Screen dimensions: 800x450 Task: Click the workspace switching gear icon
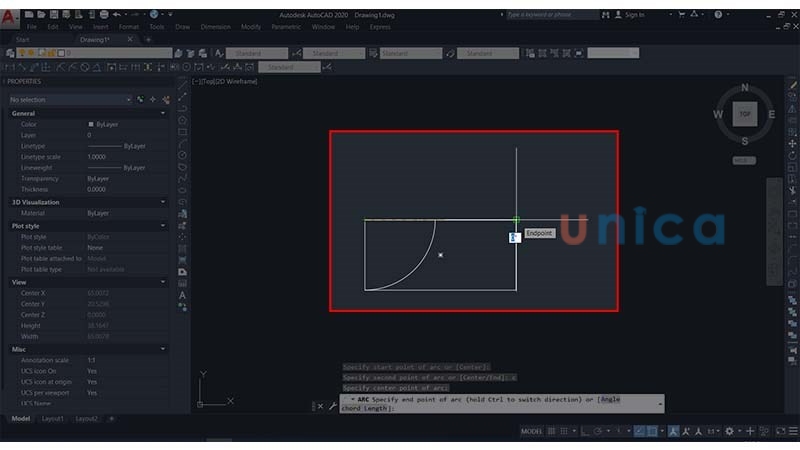(x=729, y=431)
